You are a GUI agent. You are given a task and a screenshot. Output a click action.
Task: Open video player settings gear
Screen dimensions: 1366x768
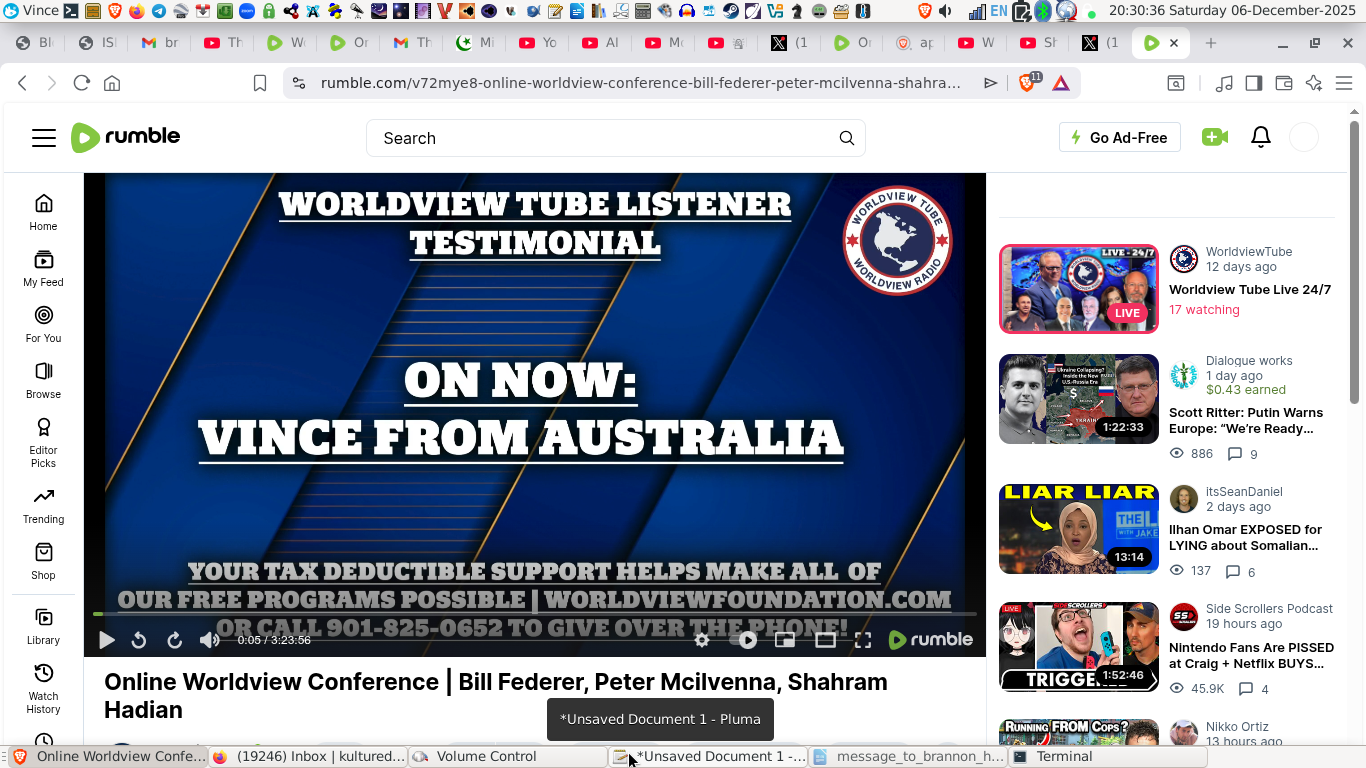[x=702, y=640]
